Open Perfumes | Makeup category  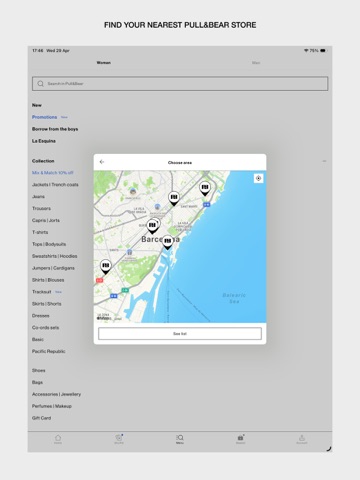click(x=52, y=406)
